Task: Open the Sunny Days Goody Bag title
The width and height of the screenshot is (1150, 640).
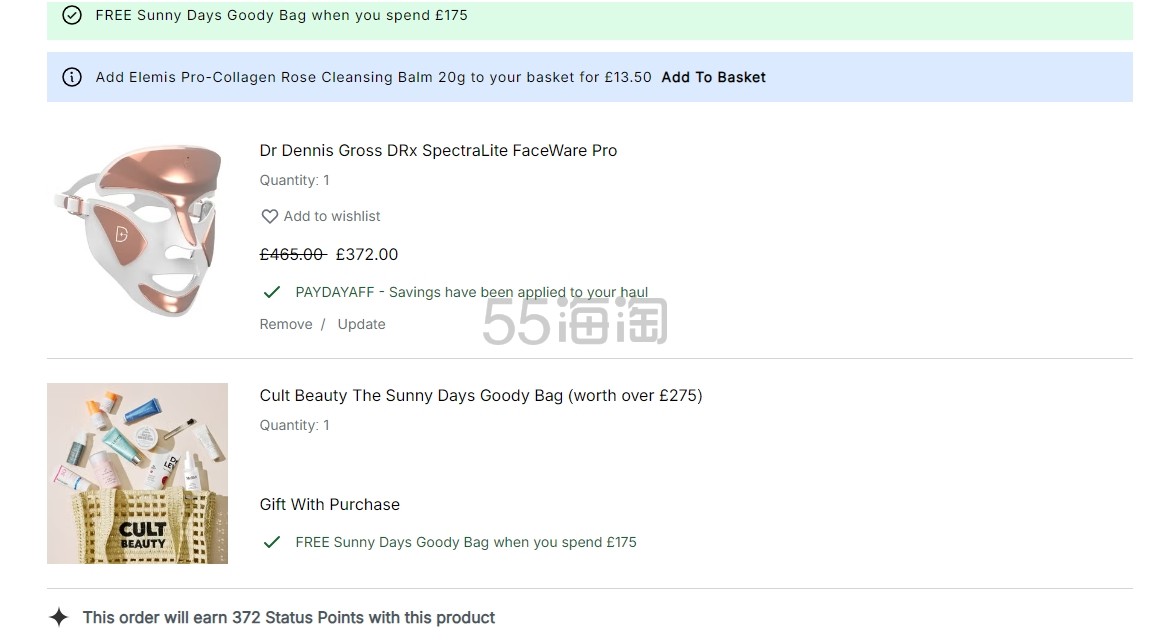Action: (x=481, y=396)
